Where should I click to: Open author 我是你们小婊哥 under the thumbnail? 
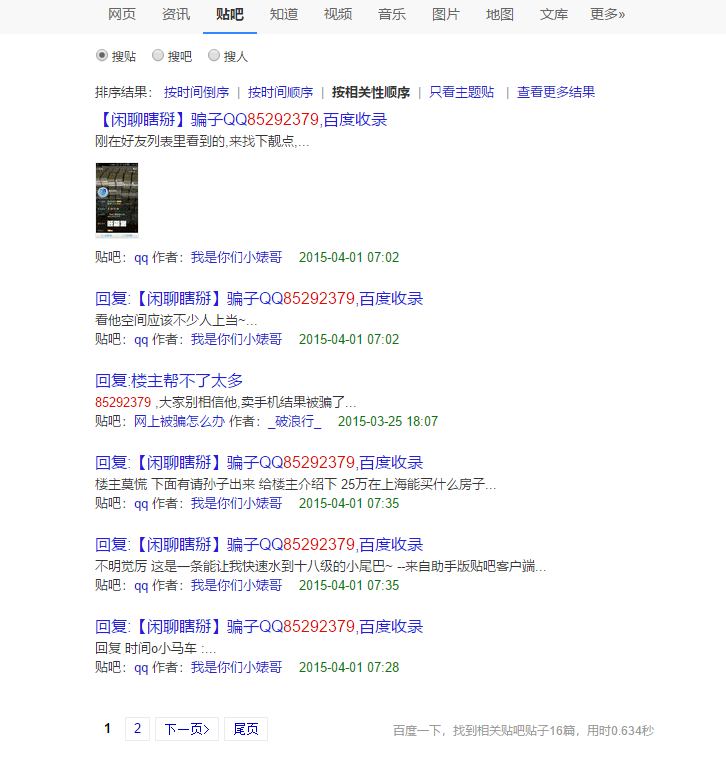click(x=237, y=257)
